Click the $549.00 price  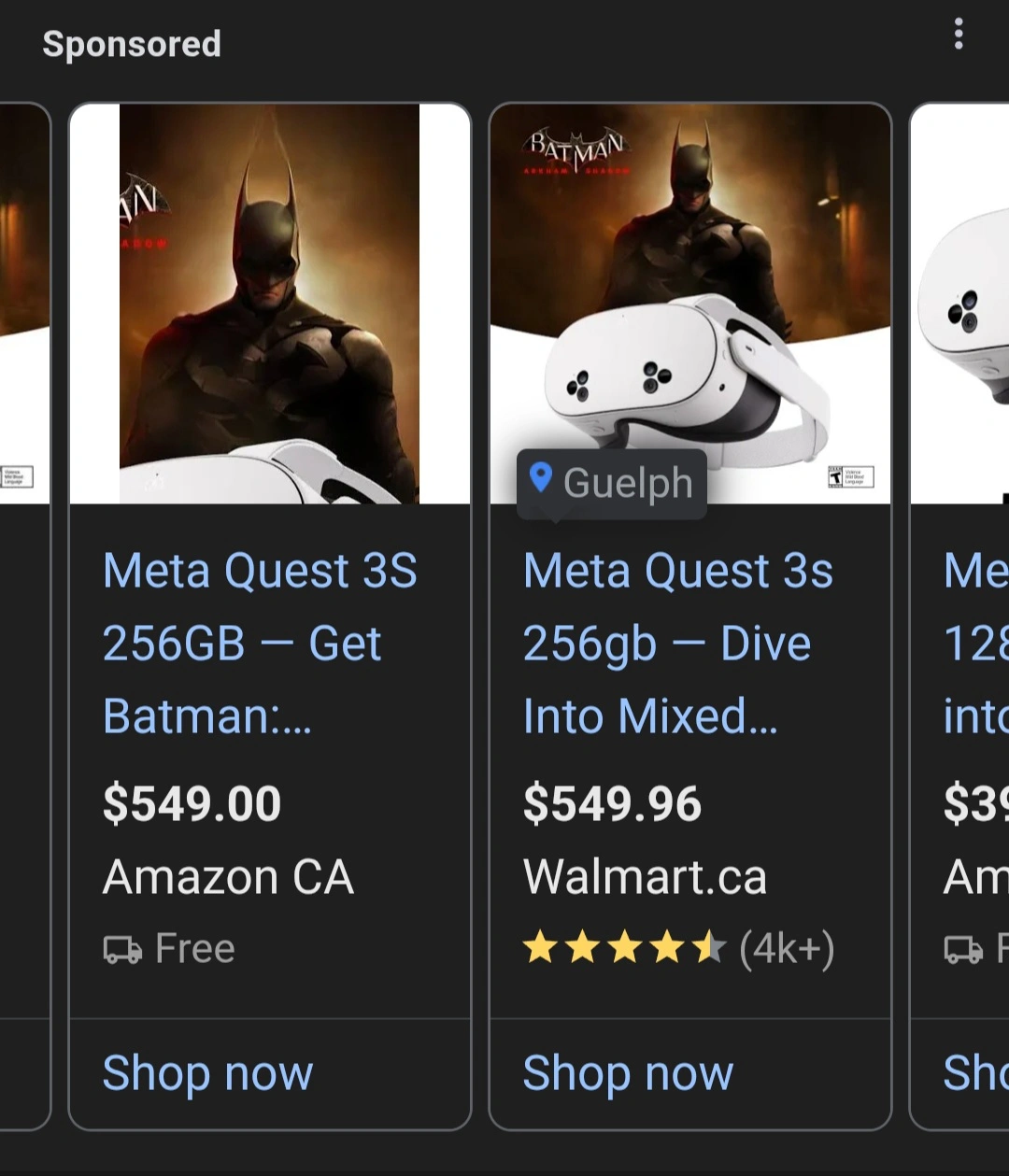tap(192, 804)
